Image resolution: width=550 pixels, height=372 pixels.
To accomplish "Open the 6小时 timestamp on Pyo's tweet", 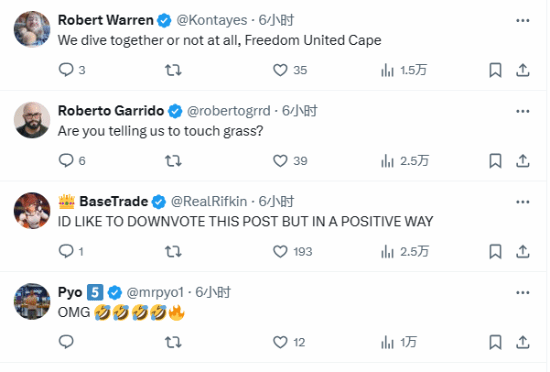I will [x=213, y=292].
